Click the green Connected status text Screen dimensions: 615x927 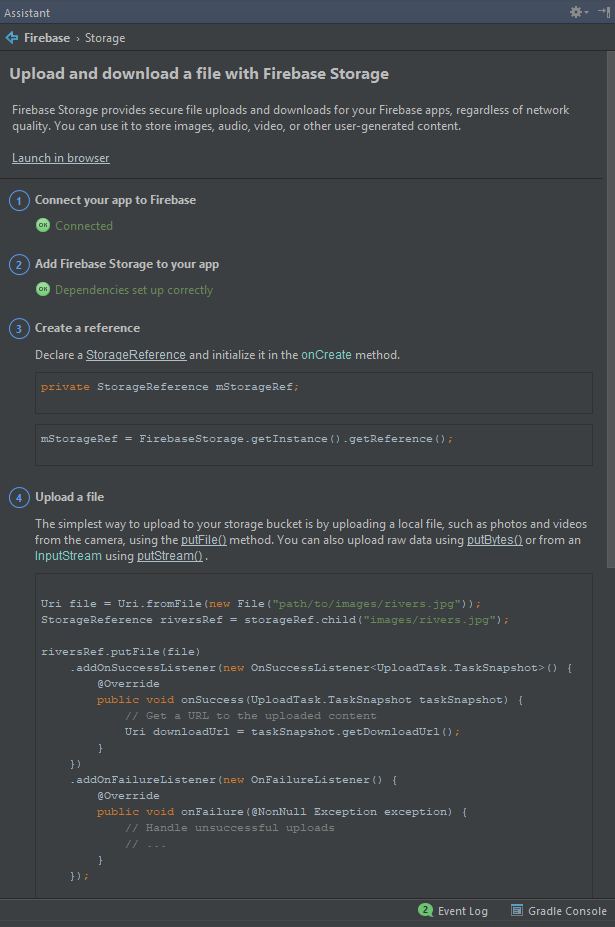[x=84, y=226]
